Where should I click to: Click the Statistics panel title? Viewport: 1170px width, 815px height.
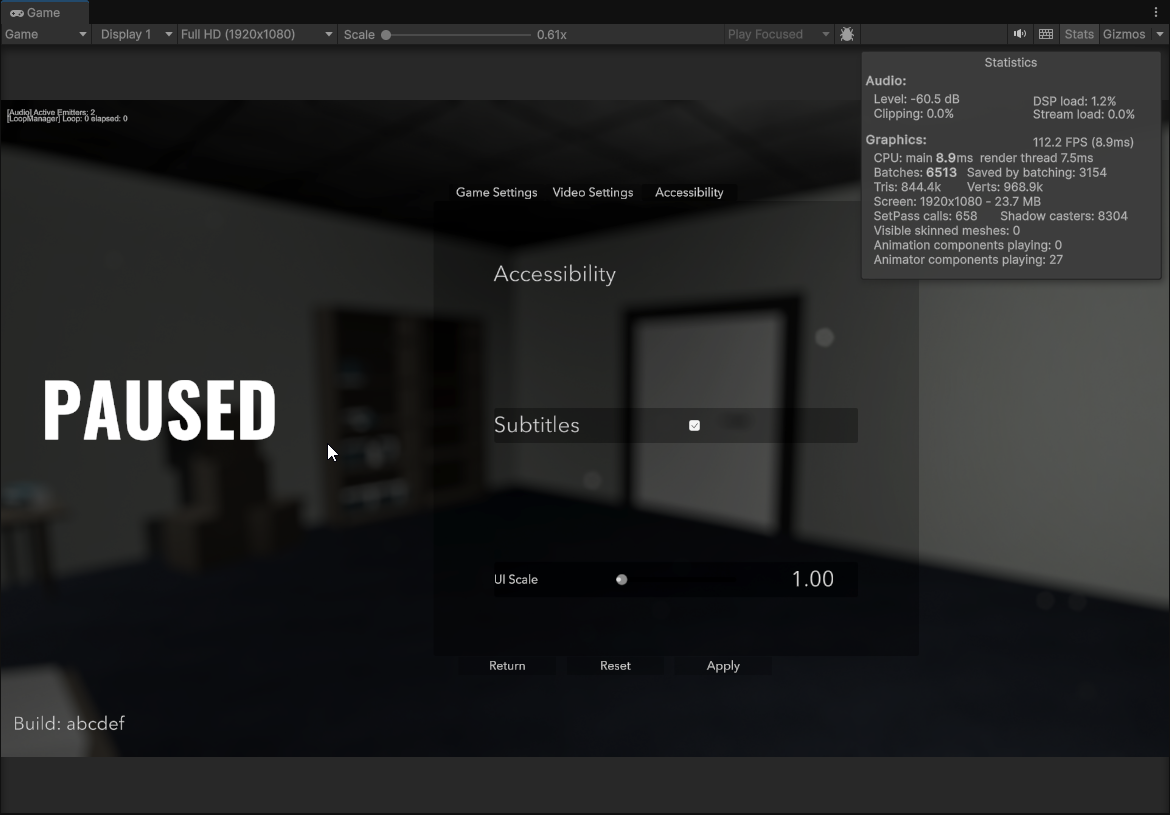1010,63
